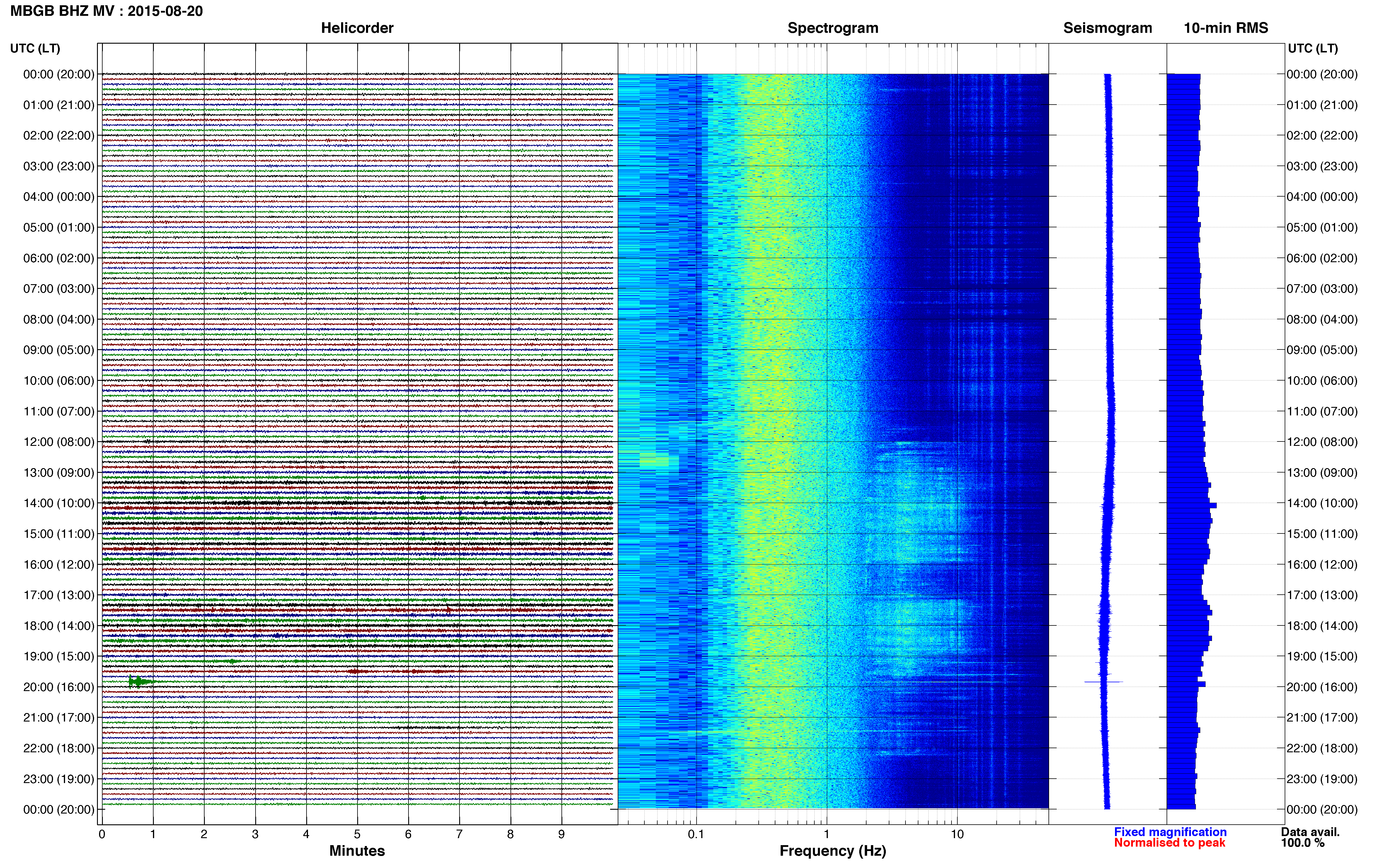Screen dimensions: 1389x868
Task: Click the tallest RMS bar at 14:00
Action: point(1191,505)
